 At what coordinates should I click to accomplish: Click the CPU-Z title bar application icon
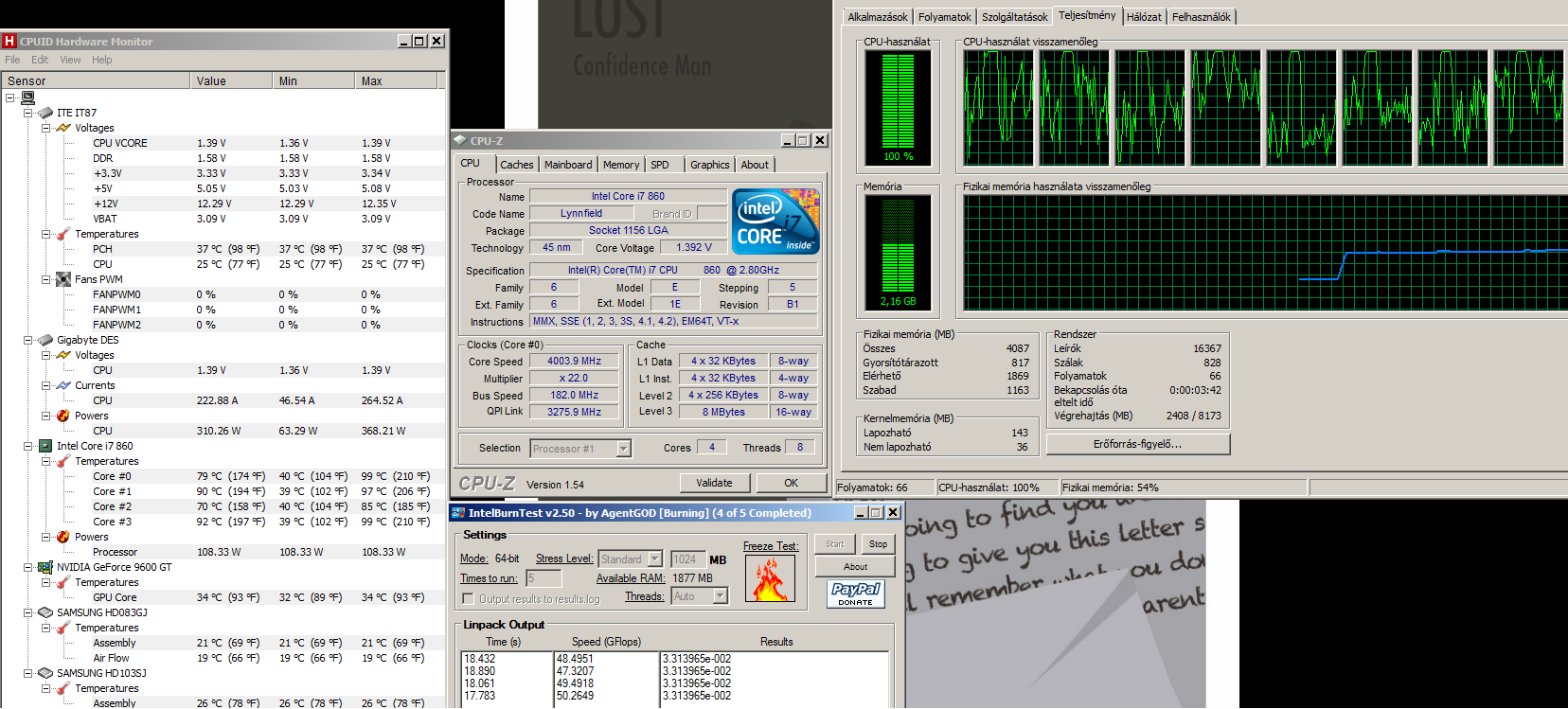click(460, 140)
